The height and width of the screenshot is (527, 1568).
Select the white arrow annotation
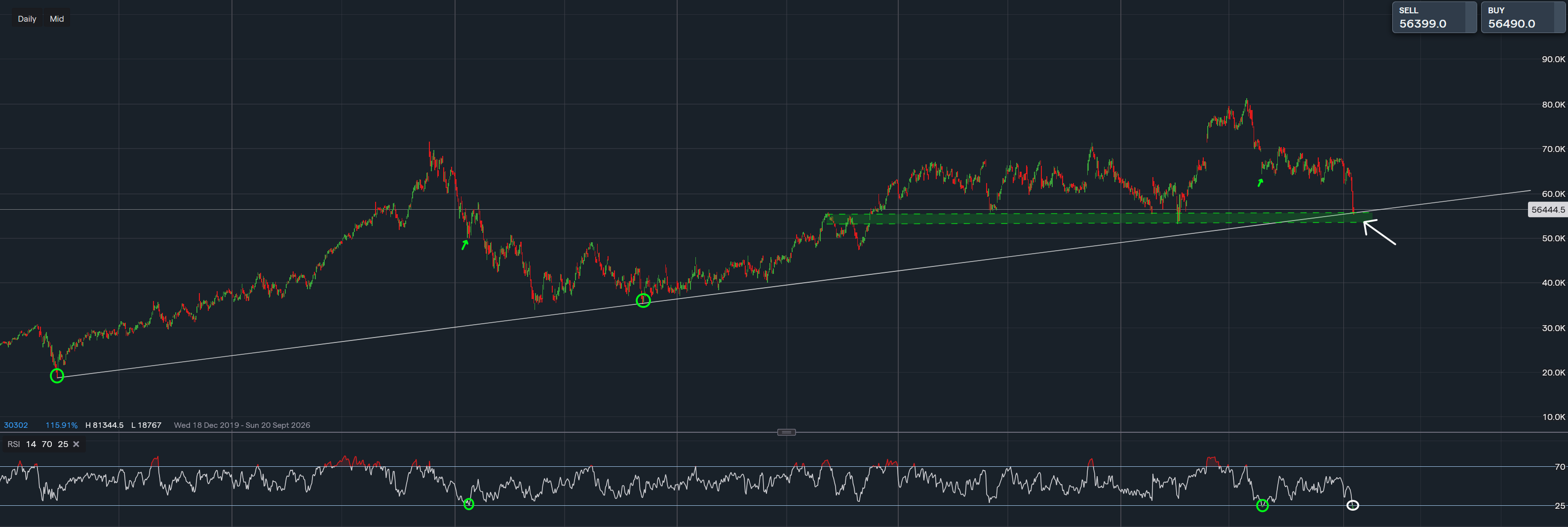click(1379, 233)
